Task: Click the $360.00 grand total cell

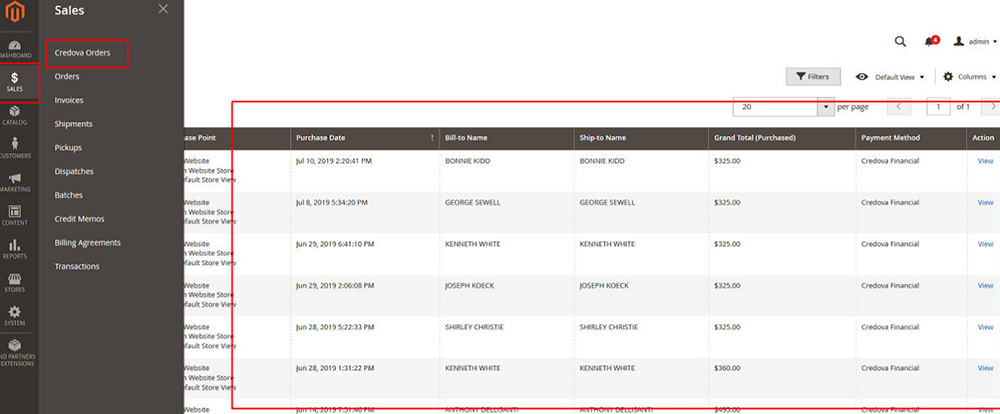Action: click(x=728, y=368)
